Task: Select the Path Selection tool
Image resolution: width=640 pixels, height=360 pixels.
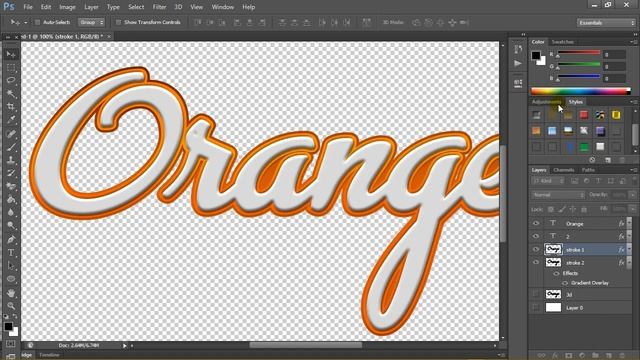Action: [11, 266]
